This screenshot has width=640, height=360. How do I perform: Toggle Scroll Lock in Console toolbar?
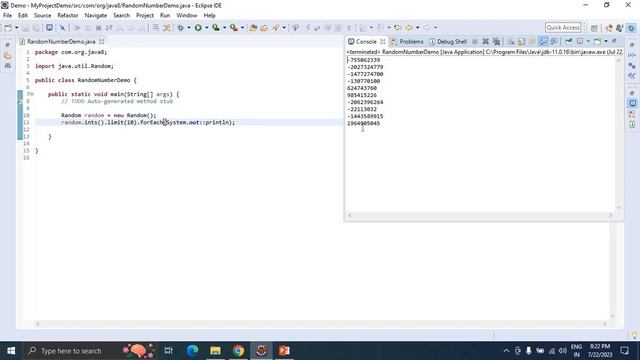point(522,41)
